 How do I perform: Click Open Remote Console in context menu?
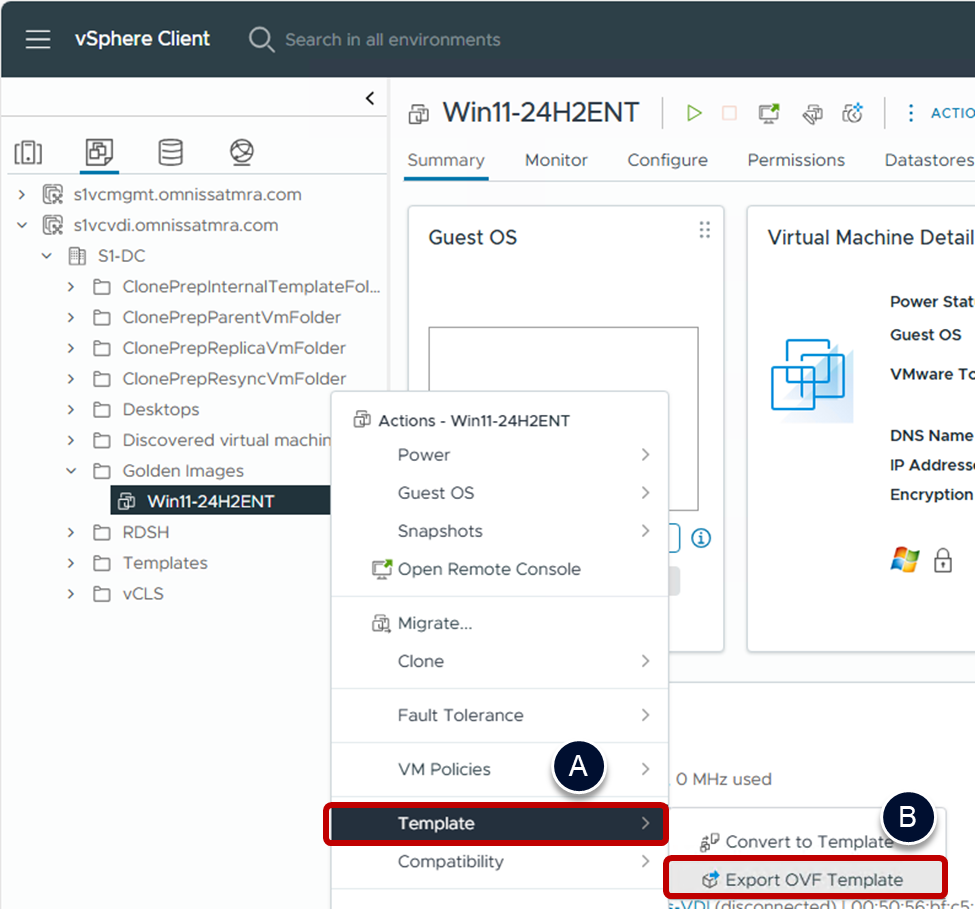488,569
